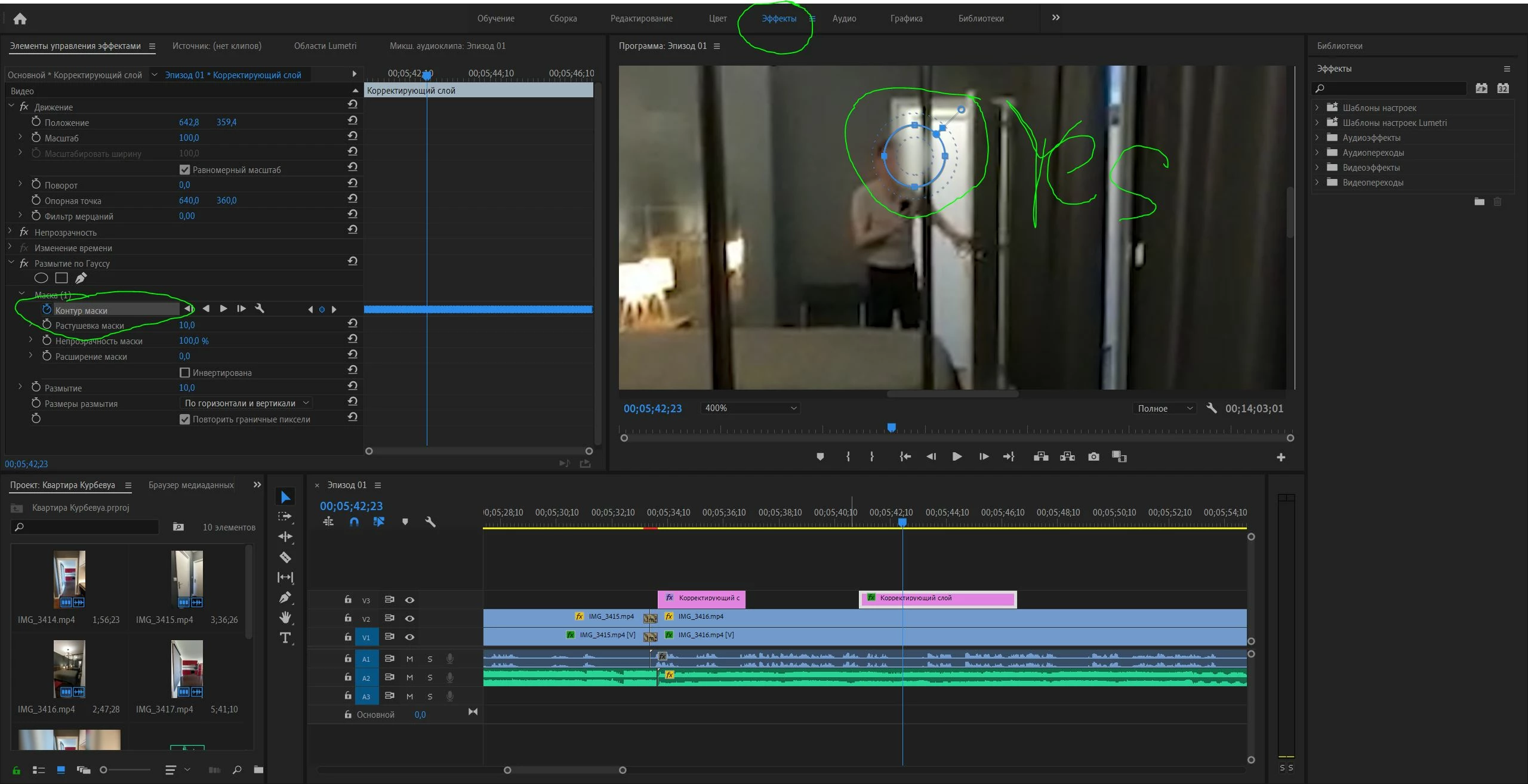Hide track V3 with eye toggle

coord(409,600)
